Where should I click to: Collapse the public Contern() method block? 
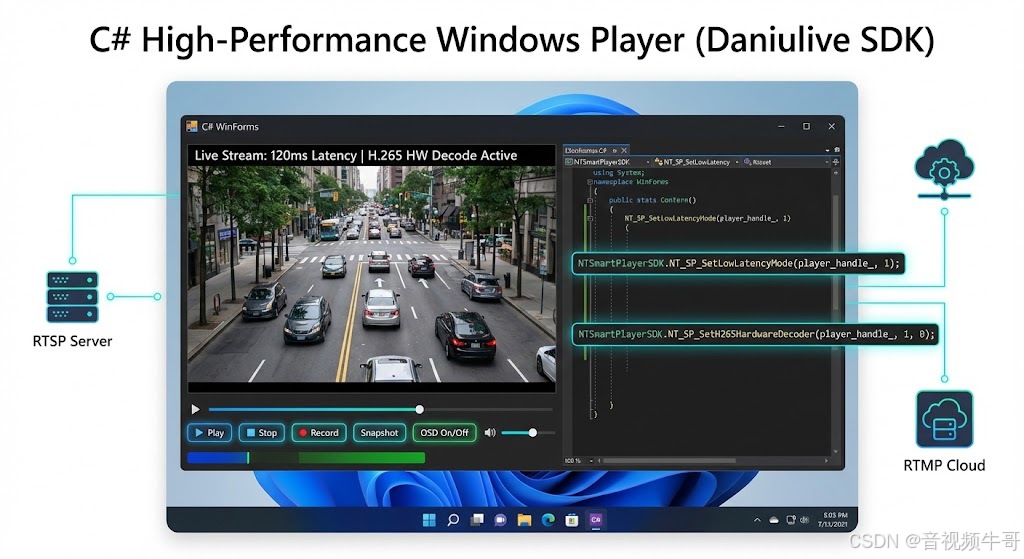point(590,200)
